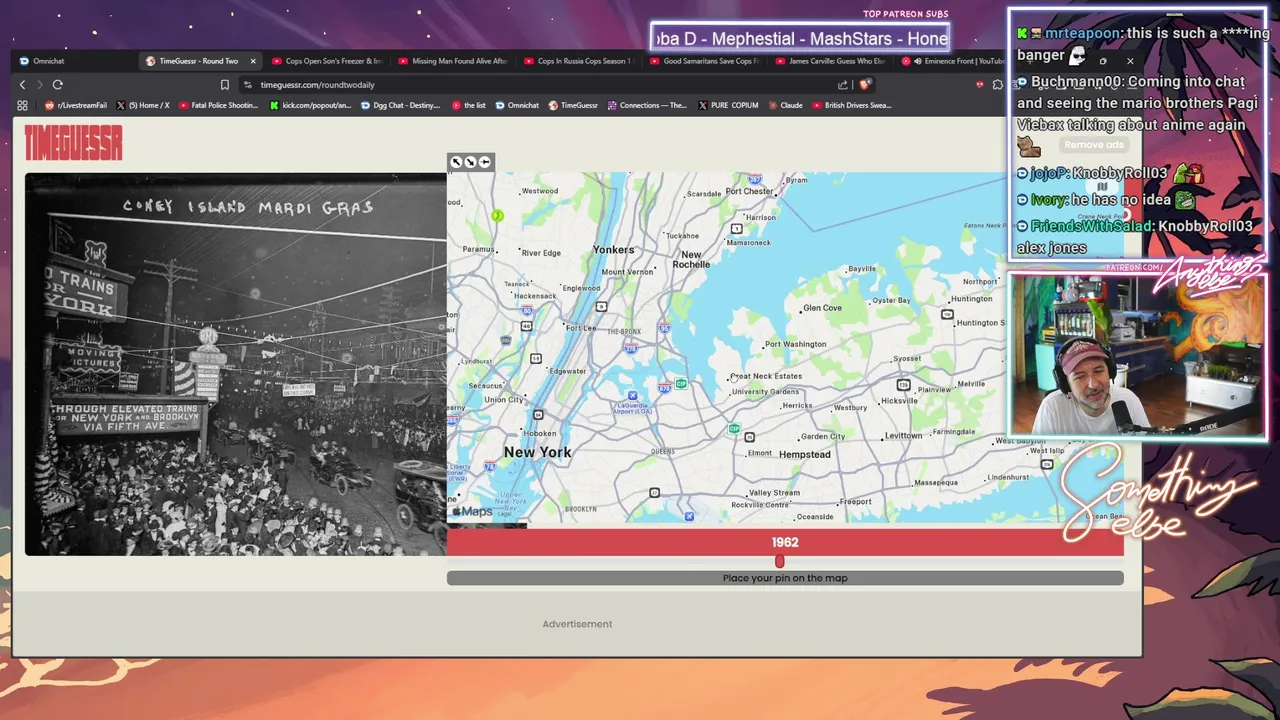Click the LaGuardia Airport icon on map
Image resolution: width=1280 pixels, height=720 pixels.
click(632, 396)
